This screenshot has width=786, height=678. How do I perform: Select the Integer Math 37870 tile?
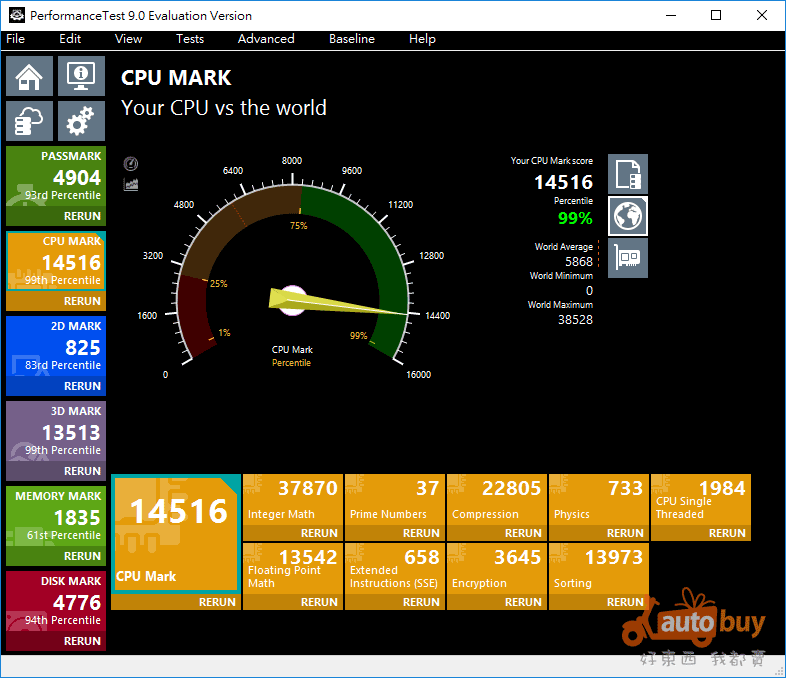pyautogui.click(x=293, y=500)
